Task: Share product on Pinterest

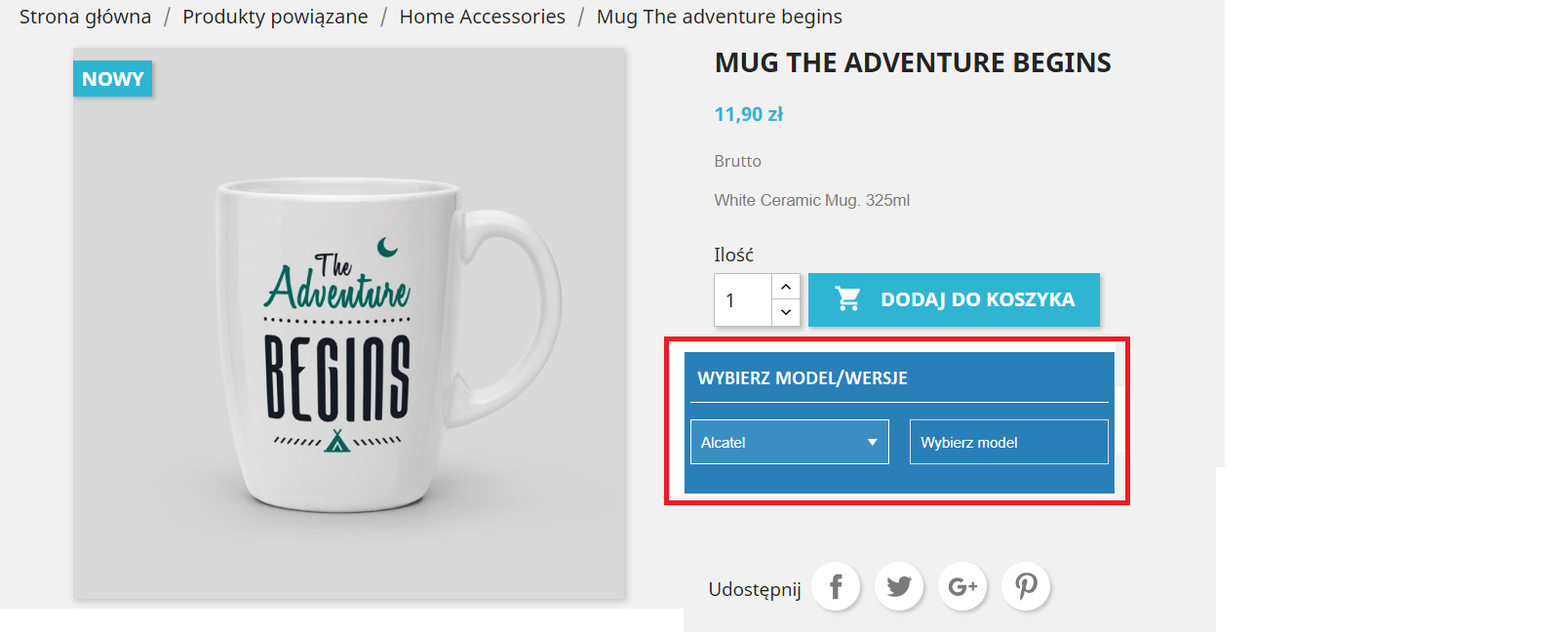Action: click(1026, 586)
